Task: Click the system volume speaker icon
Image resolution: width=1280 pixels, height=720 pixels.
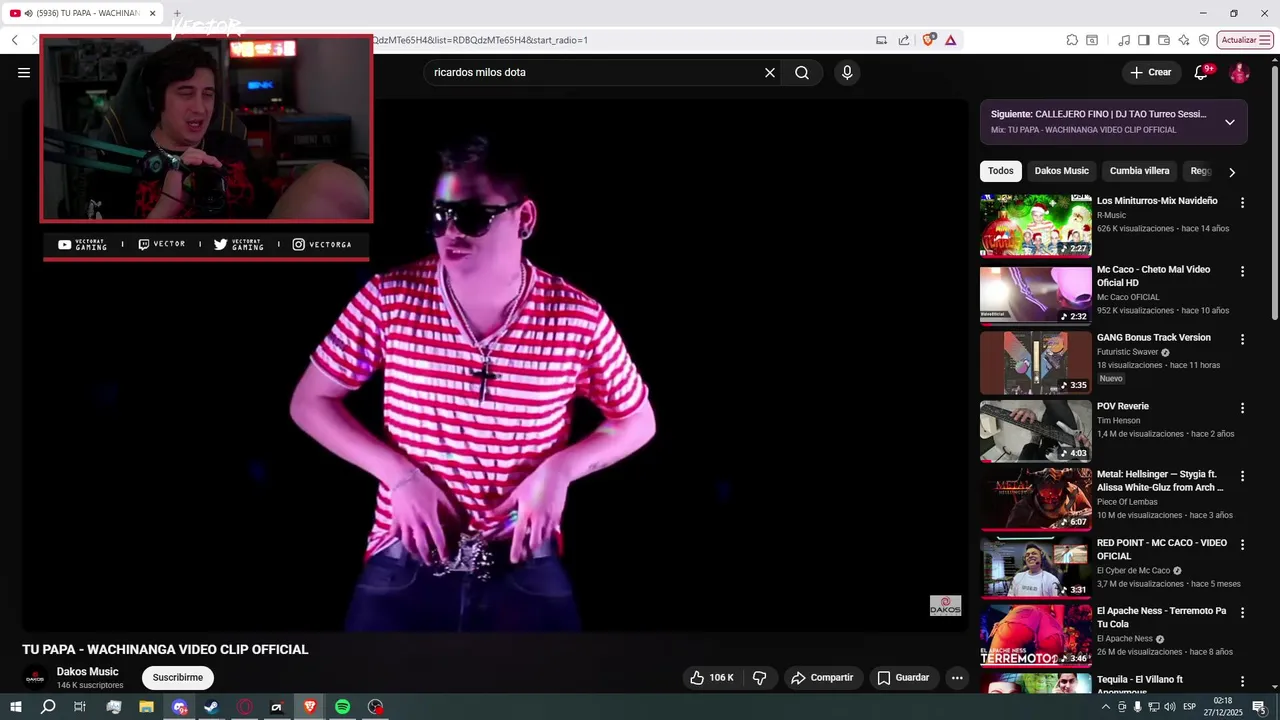Action: pos(1170,707)
